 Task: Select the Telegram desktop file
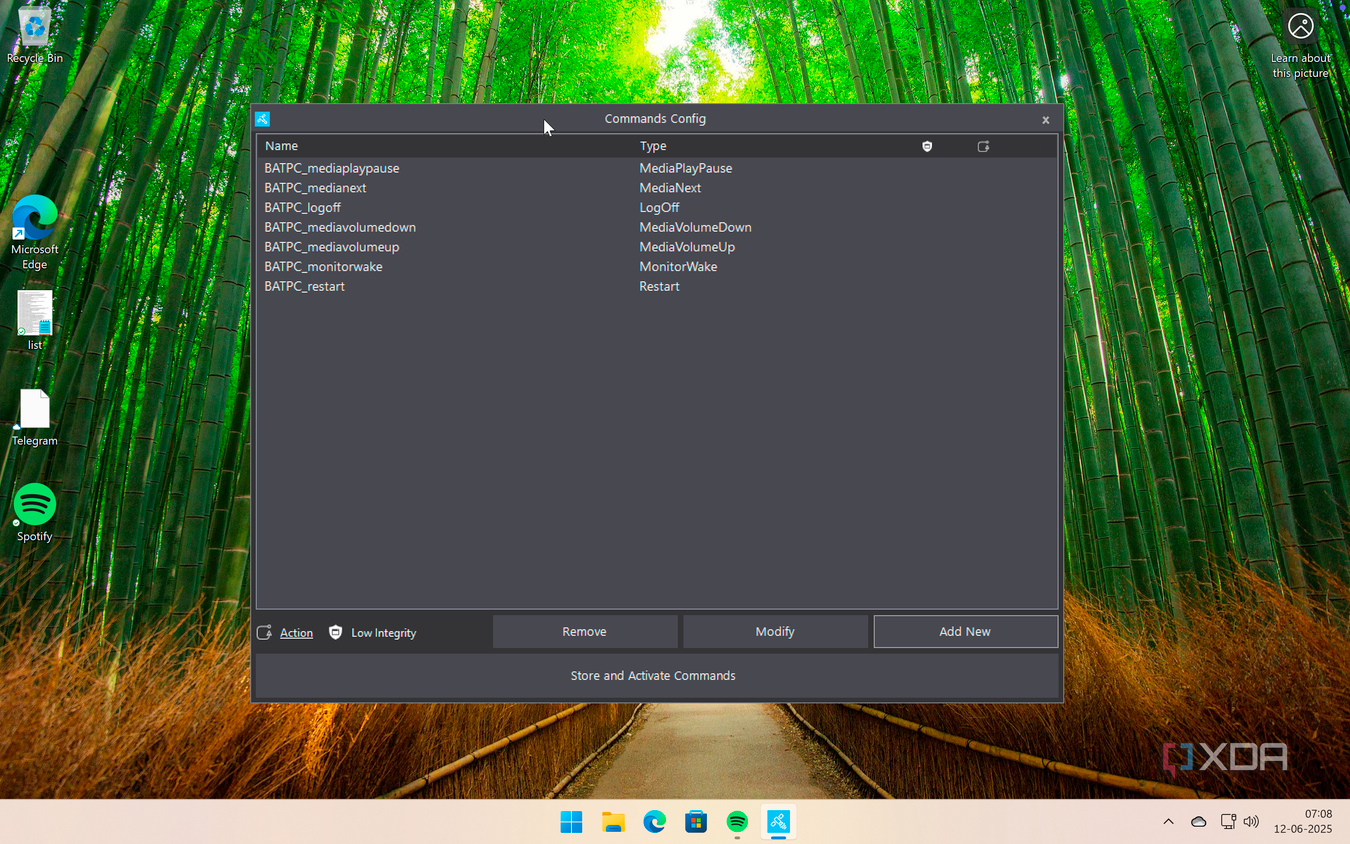pyautogui.click(x=35, y=418)
